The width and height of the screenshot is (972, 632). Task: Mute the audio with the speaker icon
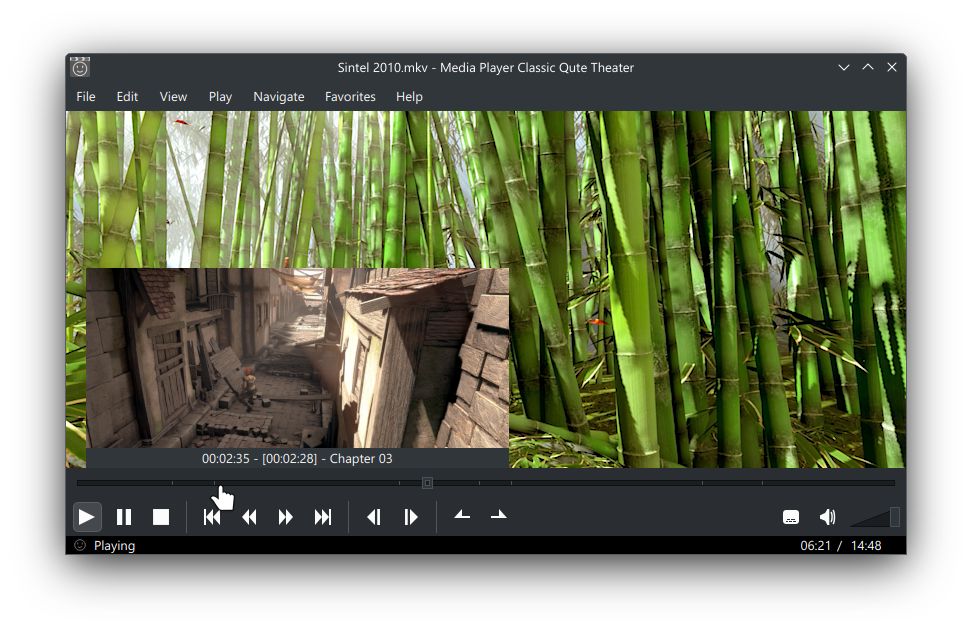(827, 517)
